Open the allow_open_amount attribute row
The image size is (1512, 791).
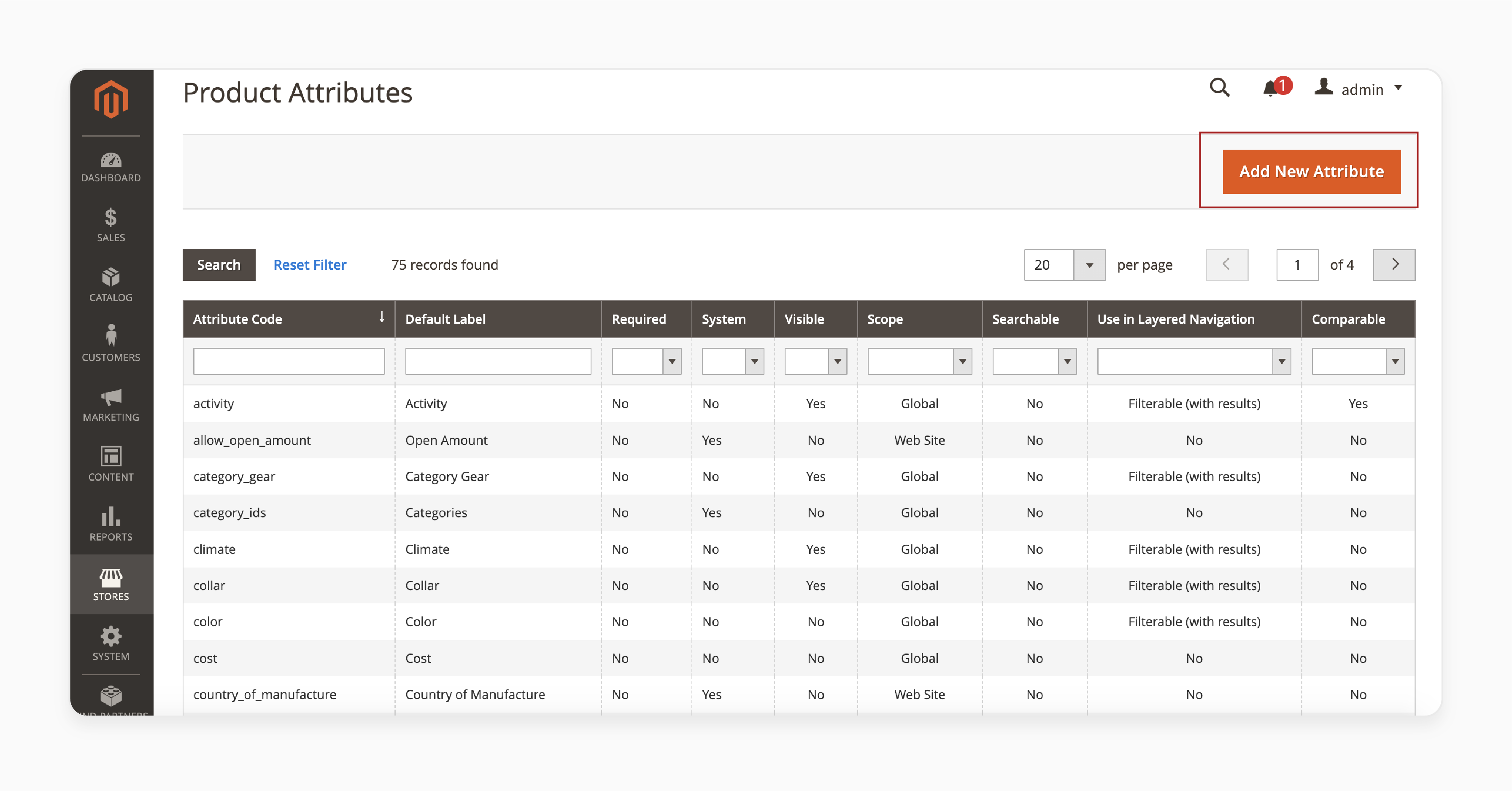[799, 440]
